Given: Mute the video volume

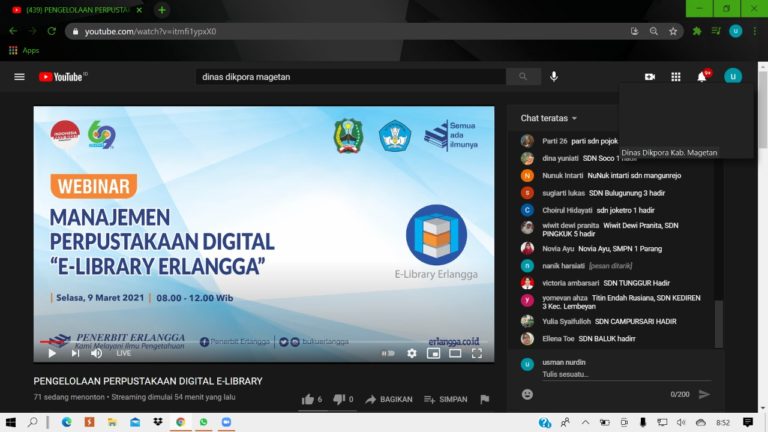Looking at the screenshot, I should 96,353.
